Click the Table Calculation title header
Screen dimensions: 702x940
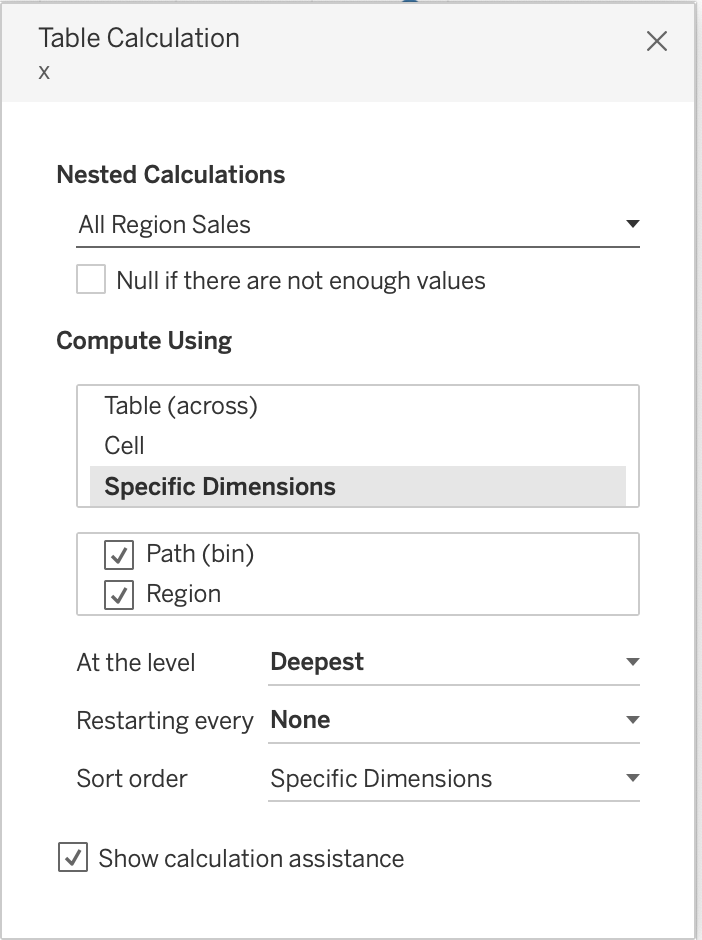click(x=139, y=39)
